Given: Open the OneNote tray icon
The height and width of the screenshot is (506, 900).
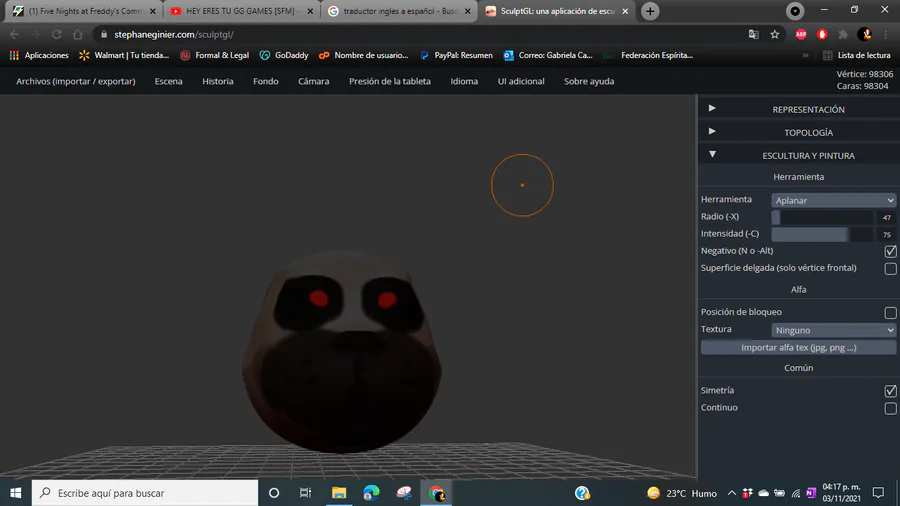Looking at the screenshot, I should (x=810, y=493).
